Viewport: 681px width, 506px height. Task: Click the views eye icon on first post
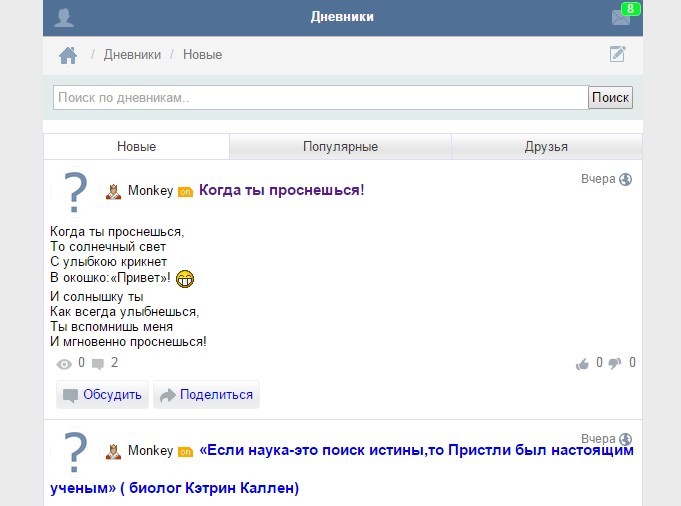point(65,364)
